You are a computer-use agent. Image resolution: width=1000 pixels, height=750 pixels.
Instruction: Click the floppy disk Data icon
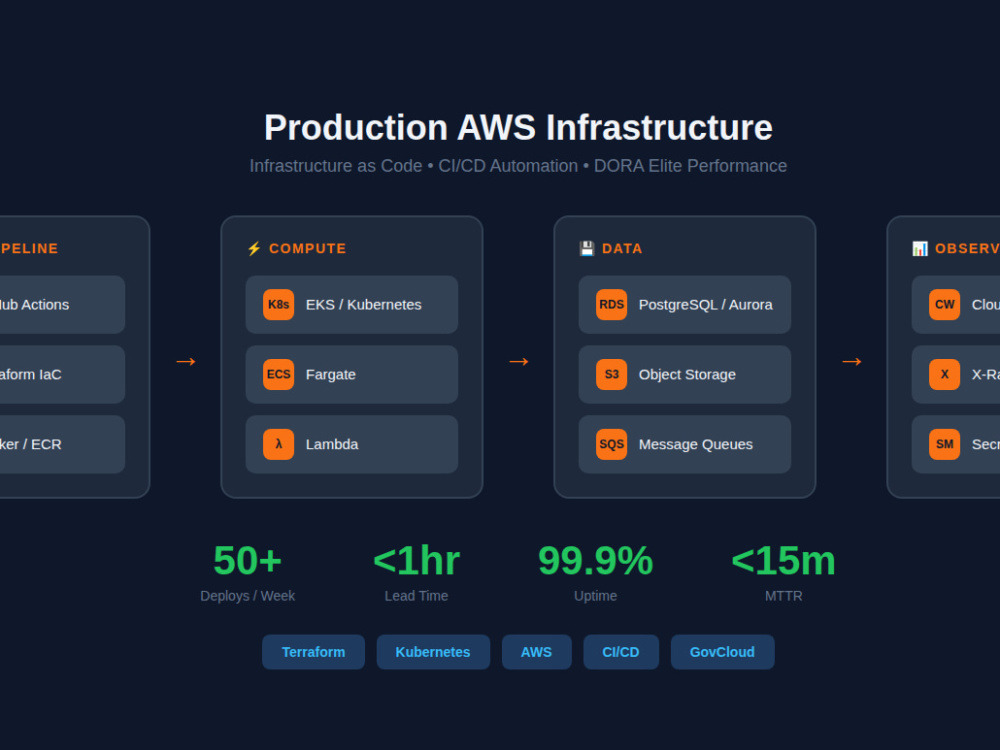click(587, 249)
